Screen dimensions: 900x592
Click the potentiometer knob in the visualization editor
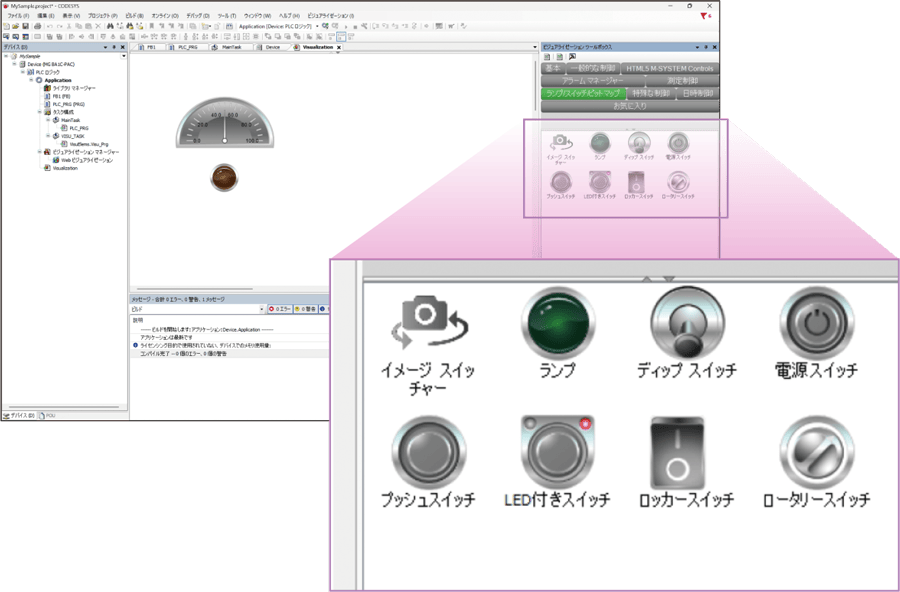point(224,175)
